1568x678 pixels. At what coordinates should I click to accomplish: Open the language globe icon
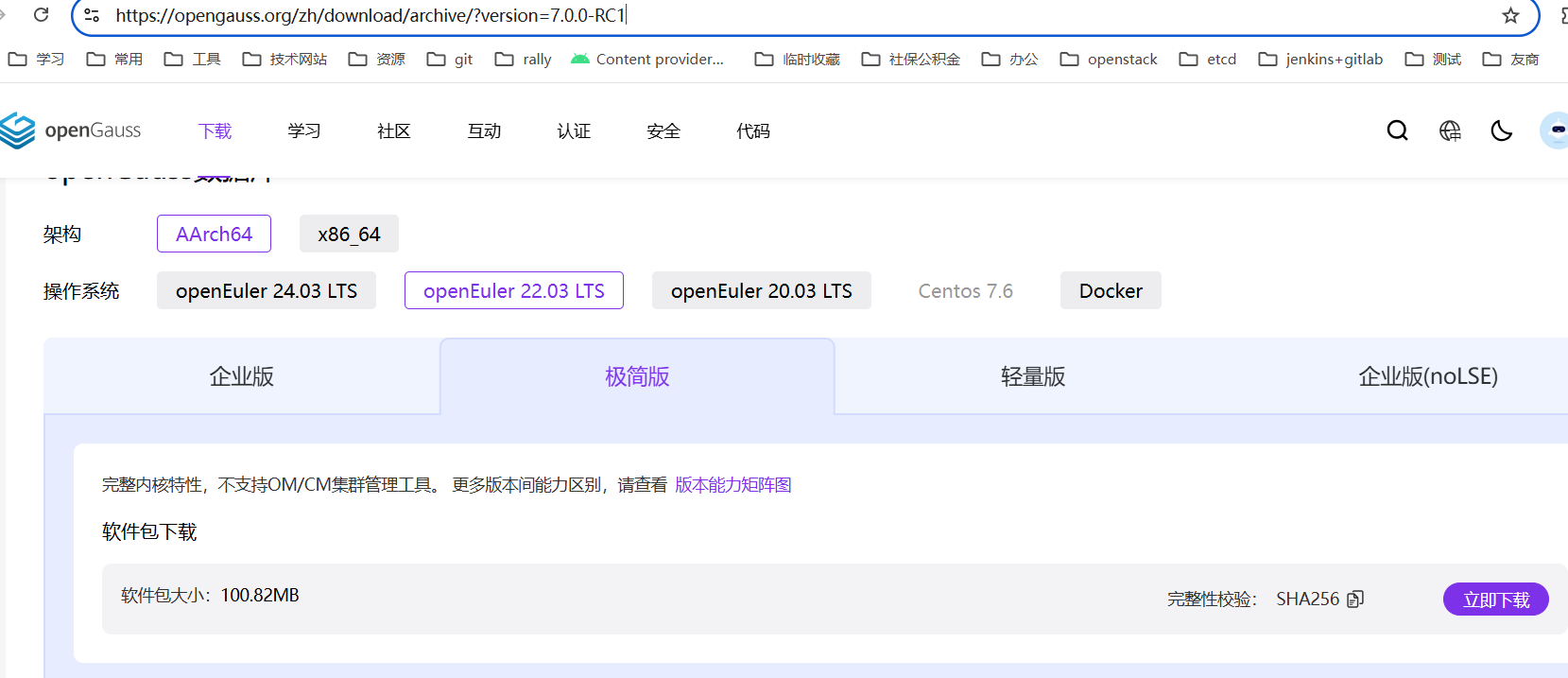pos(1450,130)
